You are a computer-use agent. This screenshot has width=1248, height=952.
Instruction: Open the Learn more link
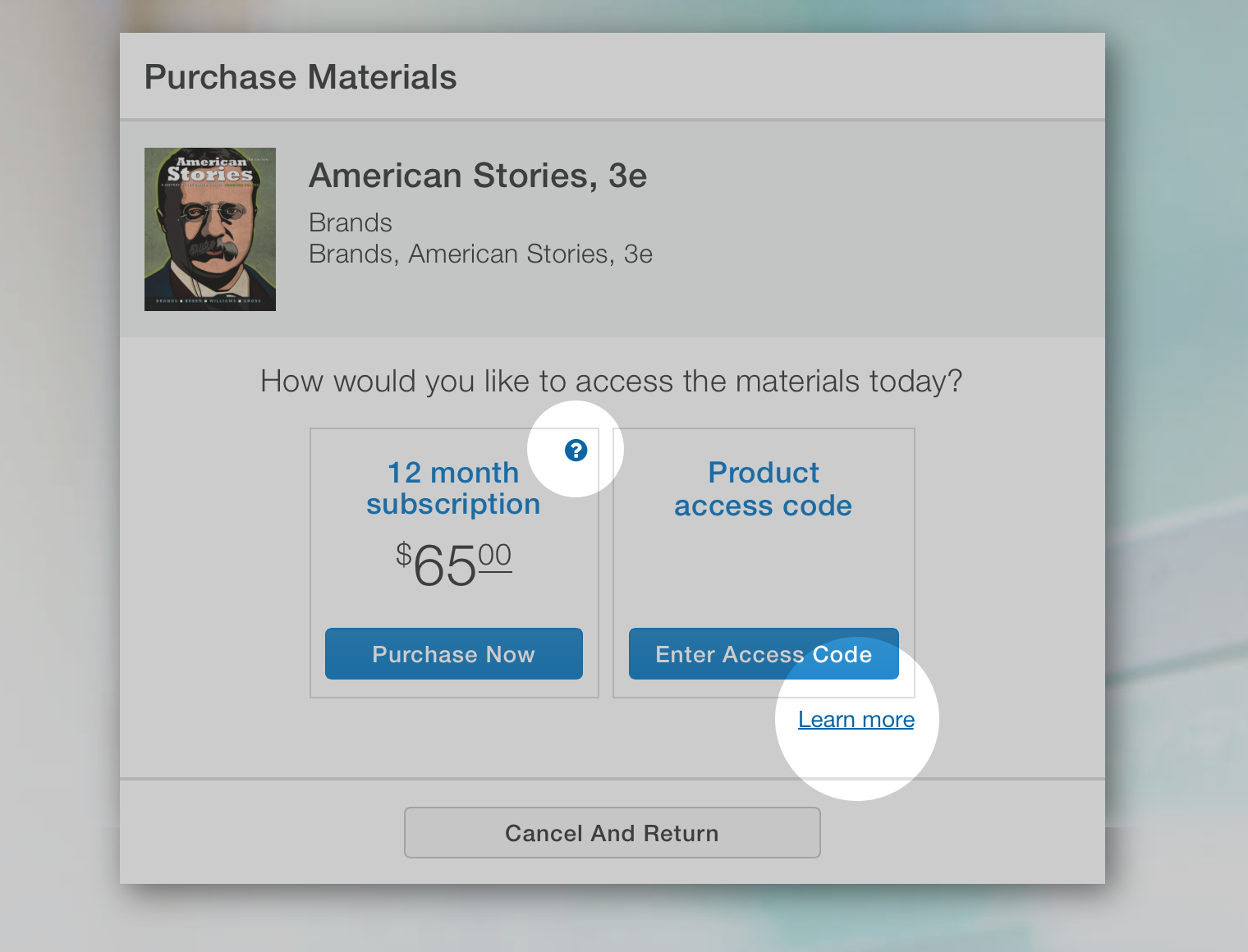(856, 720)
